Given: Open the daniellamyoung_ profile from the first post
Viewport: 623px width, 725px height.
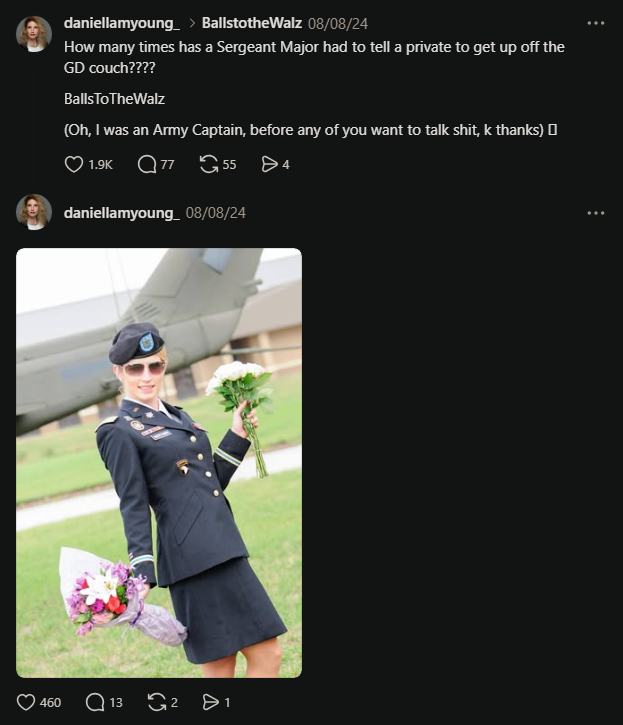Looking at the screenshot, I should (x=122, y=23).
